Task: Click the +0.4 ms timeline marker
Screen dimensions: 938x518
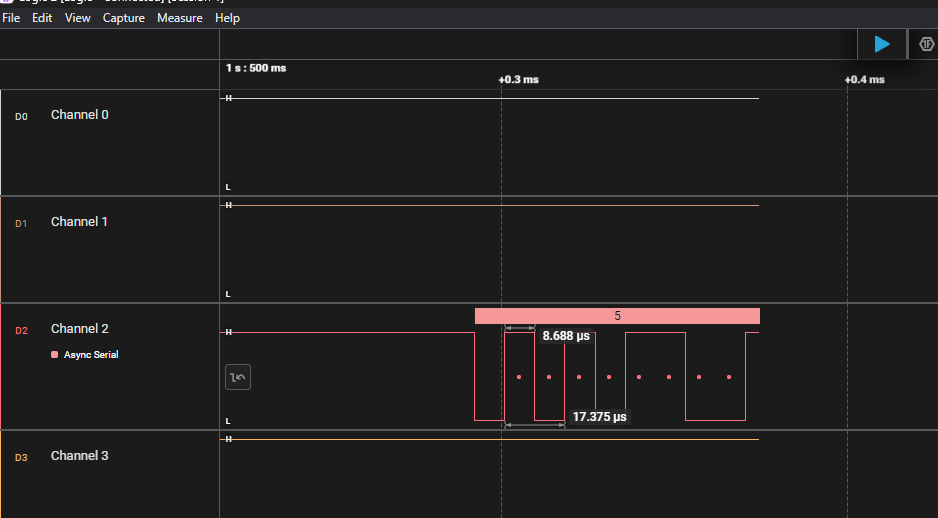Action: 864,80
